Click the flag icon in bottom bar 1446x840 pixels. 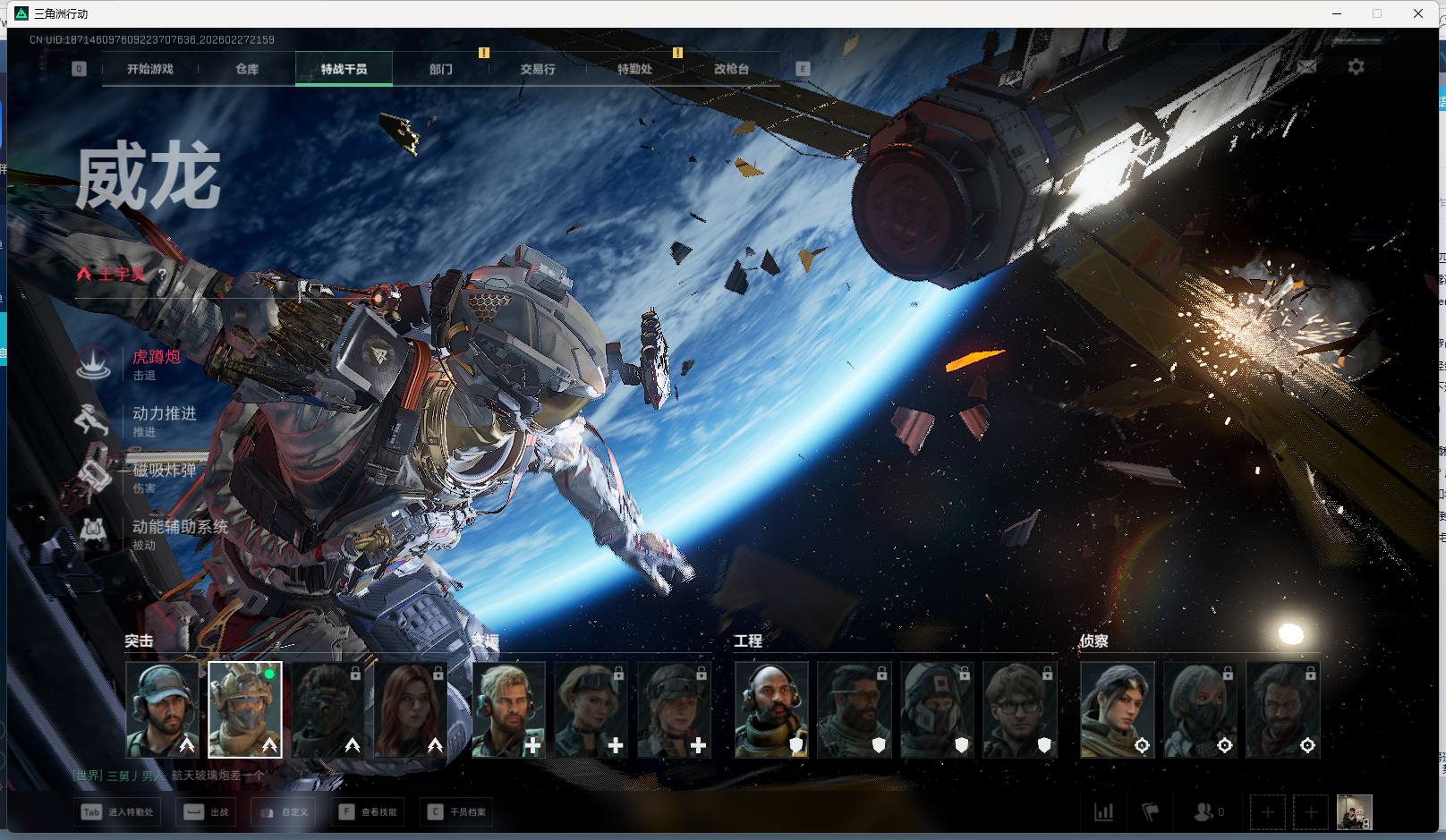coord(1151,812)
